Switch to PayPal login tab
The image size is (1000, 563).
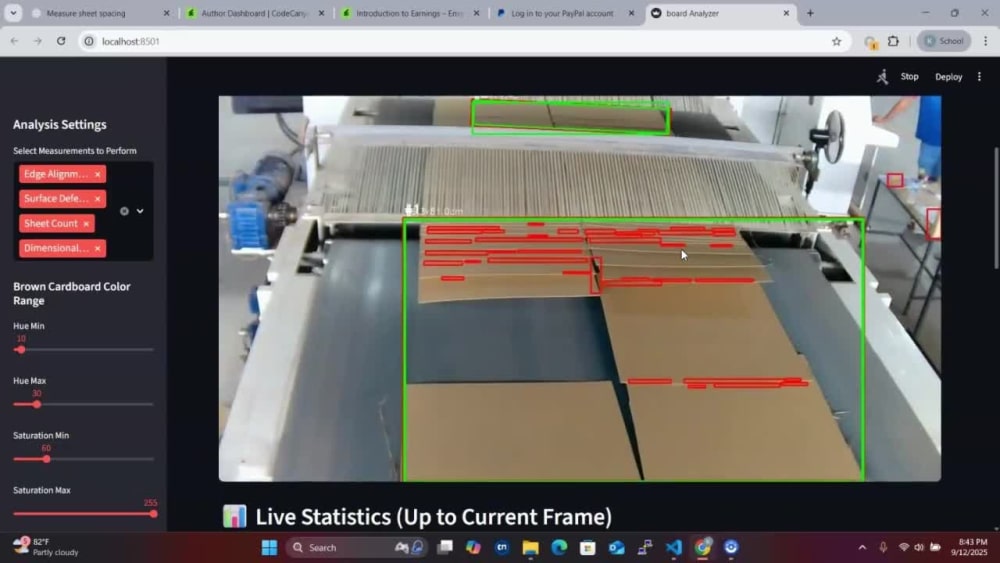[x=565, y=13]
